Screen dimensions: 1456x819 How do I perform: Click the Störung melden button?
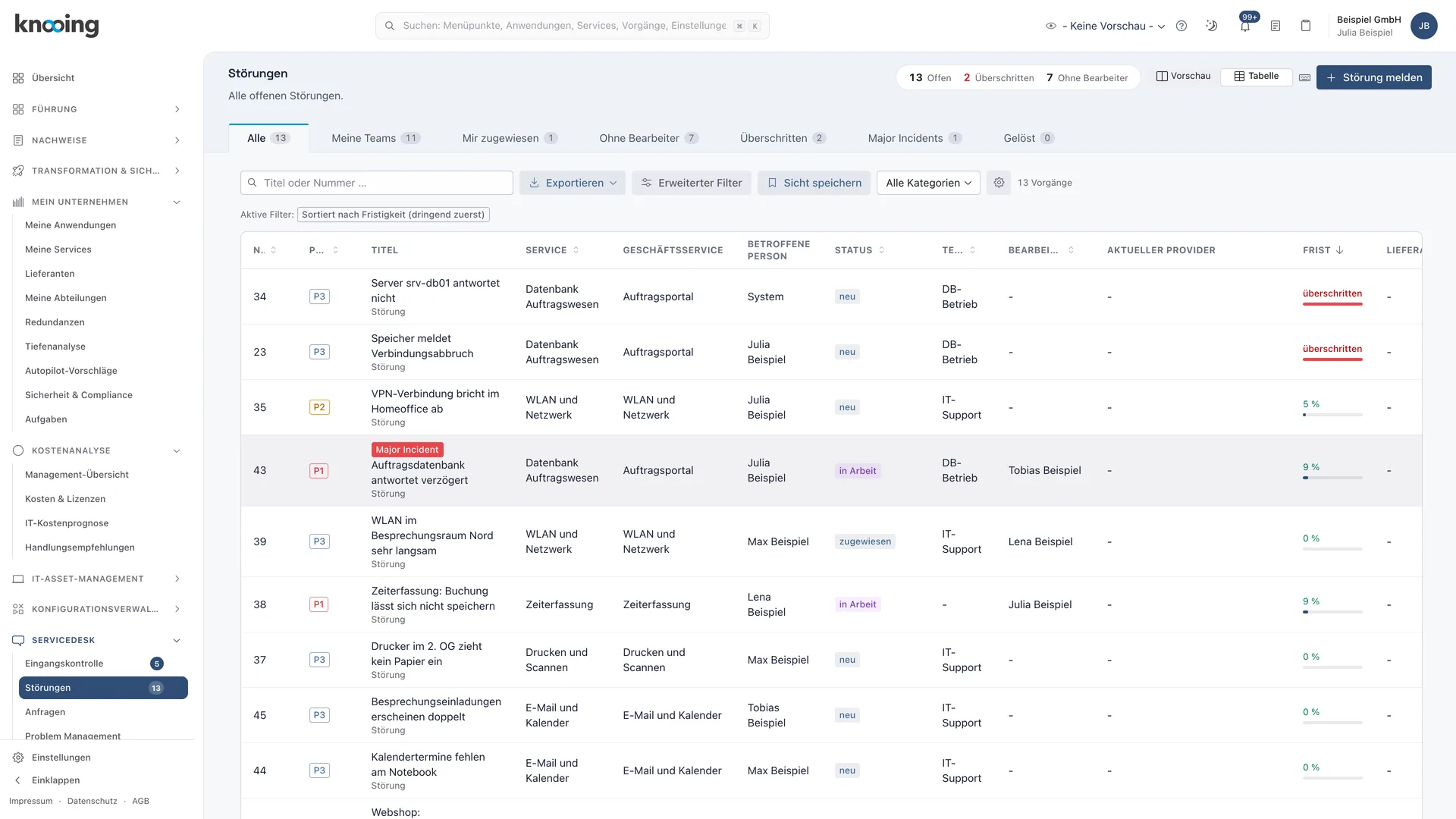(1374, 77)
